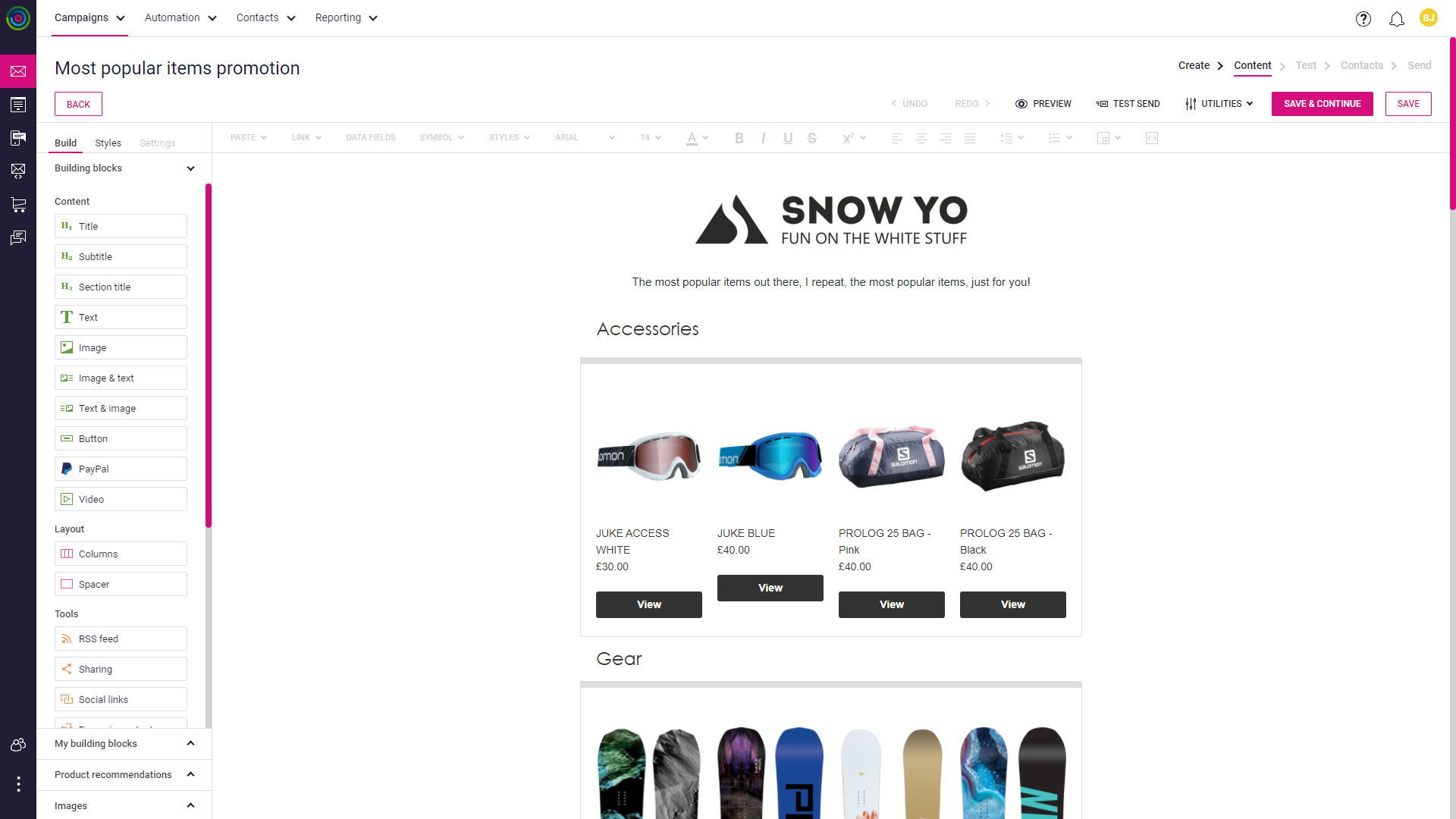The width and height of the screenshot is (1456, 819).
Task: Expand the Utilities dropdown
Action: (x=1219, y=104)
